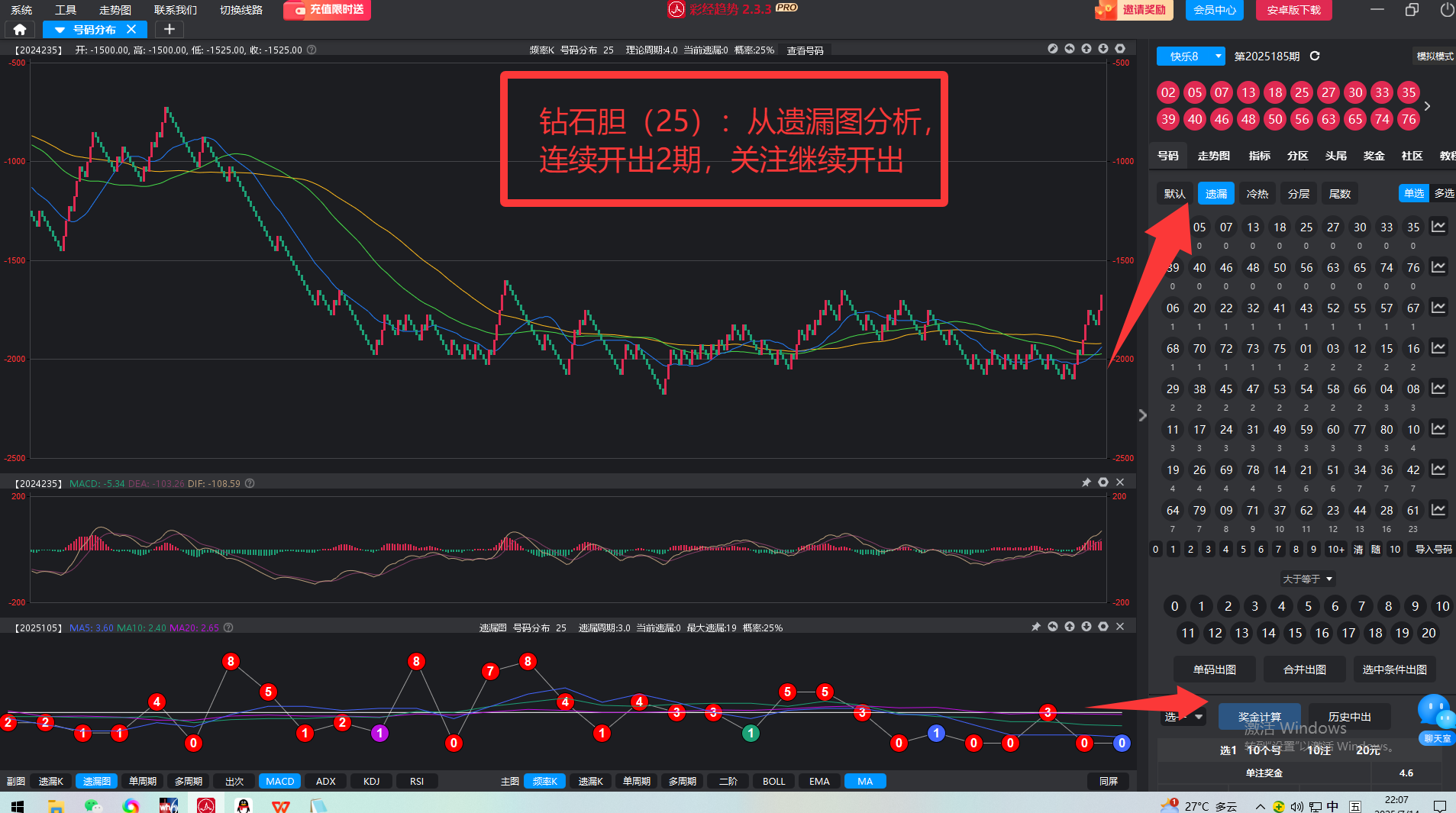This screenshot has width=1456, height=813.
Task: Switch to 指标 tab in right panel
Action: coord(1259,155)
